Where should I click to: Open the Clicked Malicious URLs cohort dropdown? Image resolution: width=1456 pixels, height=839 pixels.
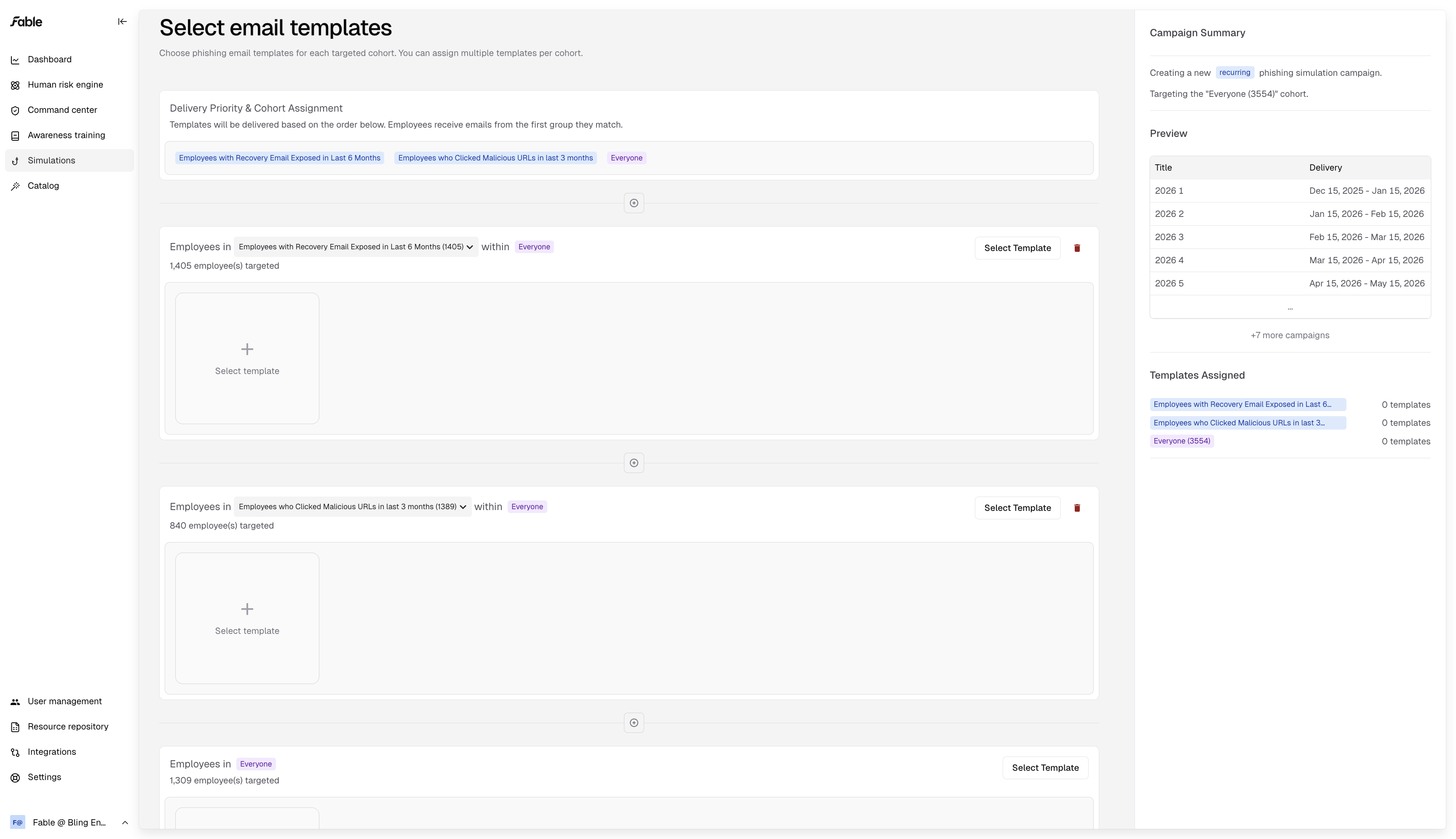(352, 507)
